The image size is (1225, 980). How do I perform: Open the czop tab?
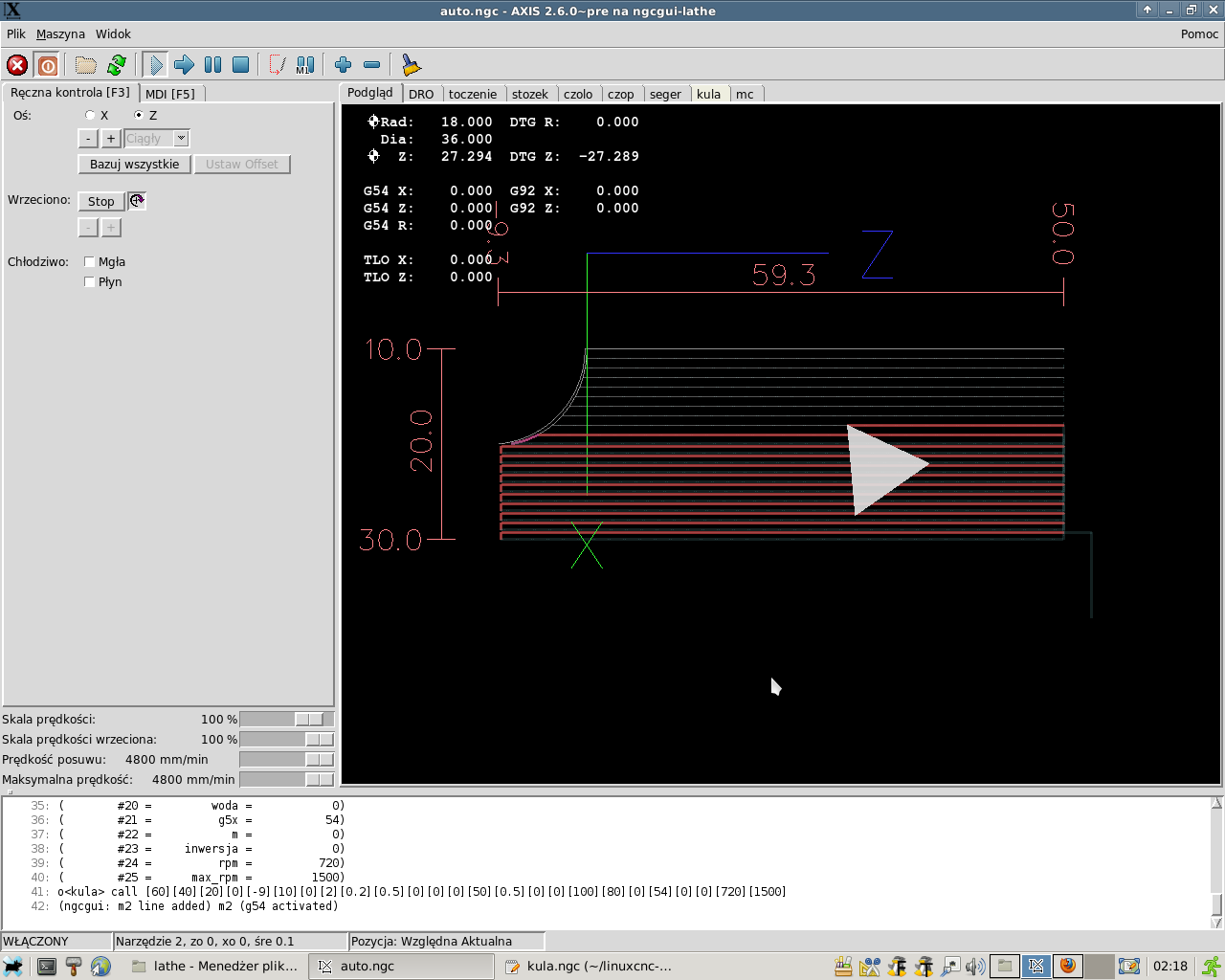(621, 94)
